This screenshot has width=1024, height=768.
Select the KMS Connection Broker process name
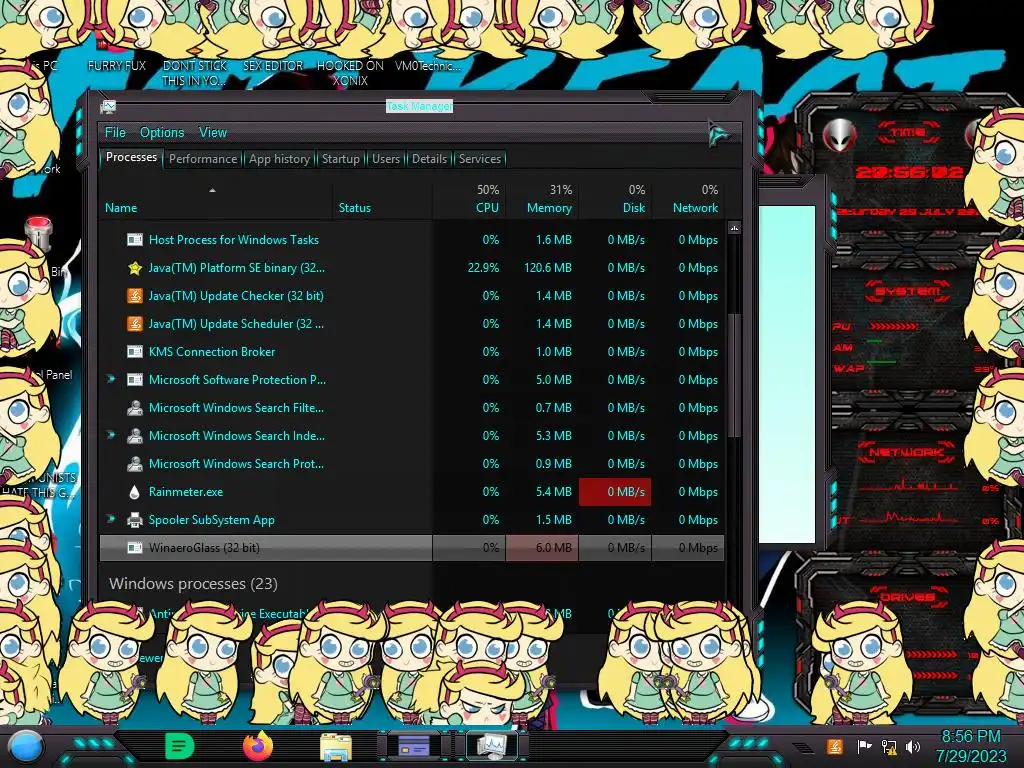pos(212,352)
